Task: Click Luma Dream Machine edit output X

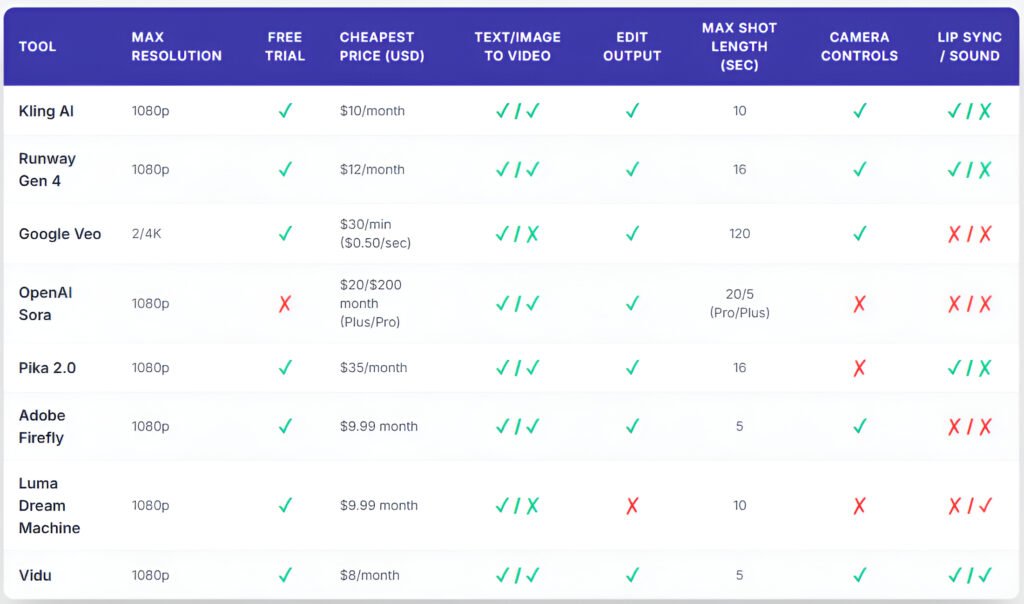Action: (x=632, y=506)
